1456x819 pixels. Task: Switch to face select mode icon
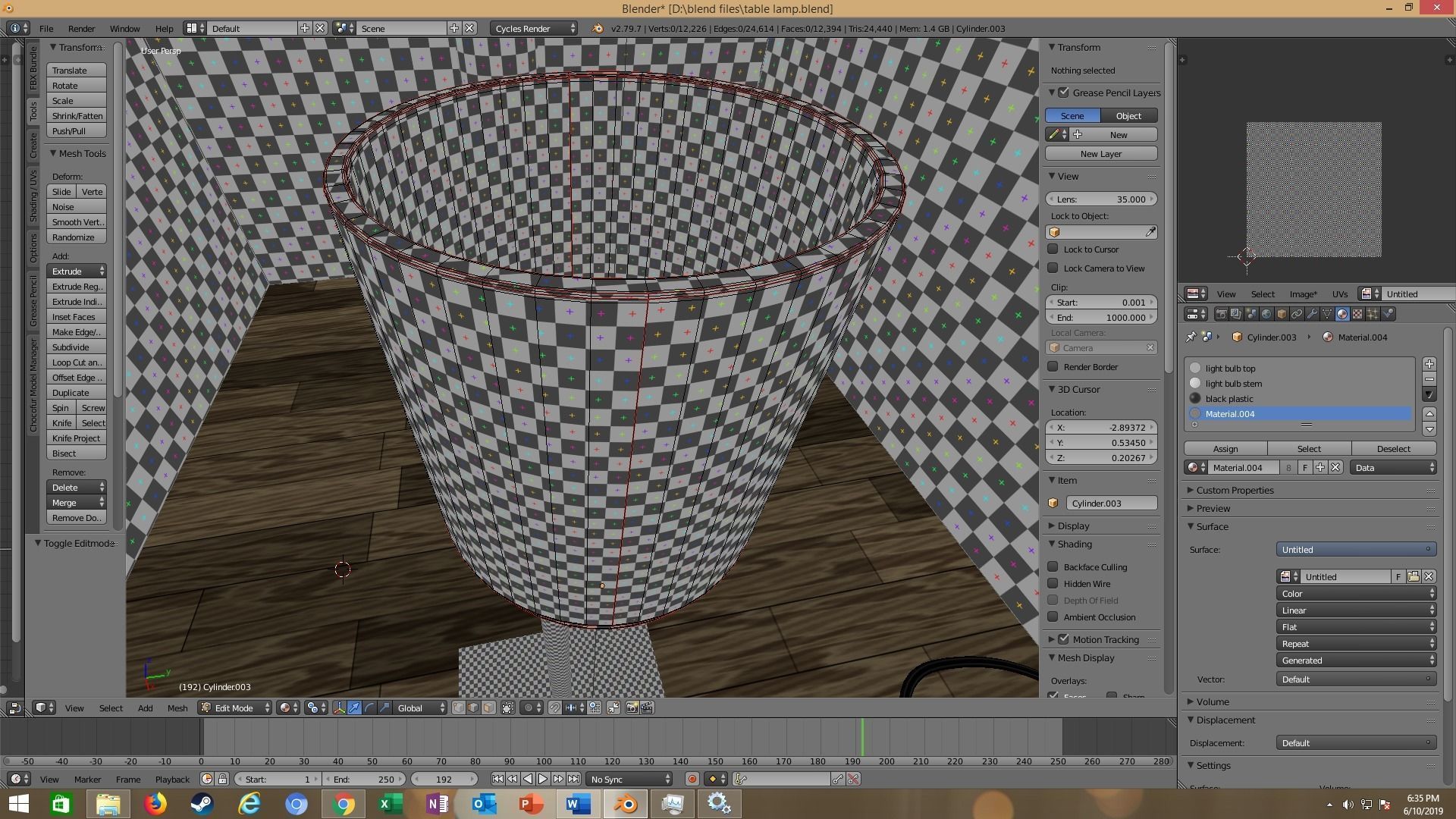click(488, 708)
